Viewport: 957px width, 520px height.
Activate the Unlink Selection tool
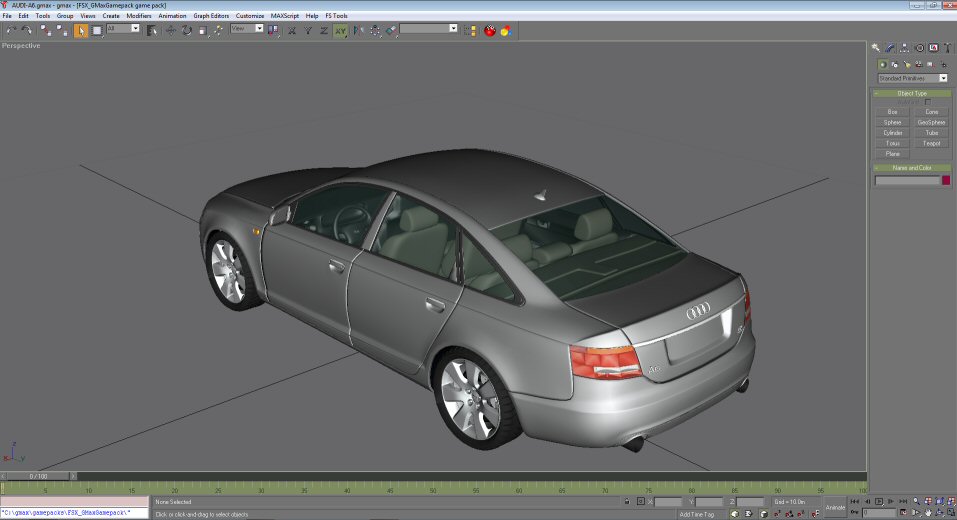pos(62,30)
